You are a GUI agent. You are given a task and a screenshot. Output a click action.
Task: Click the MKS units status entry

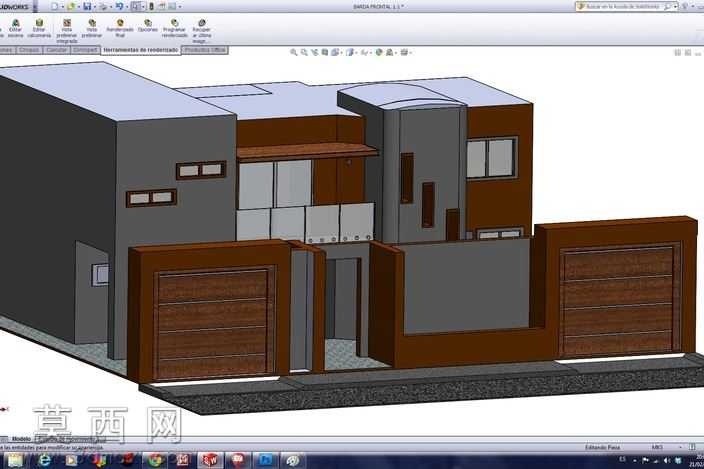point(657,447)
